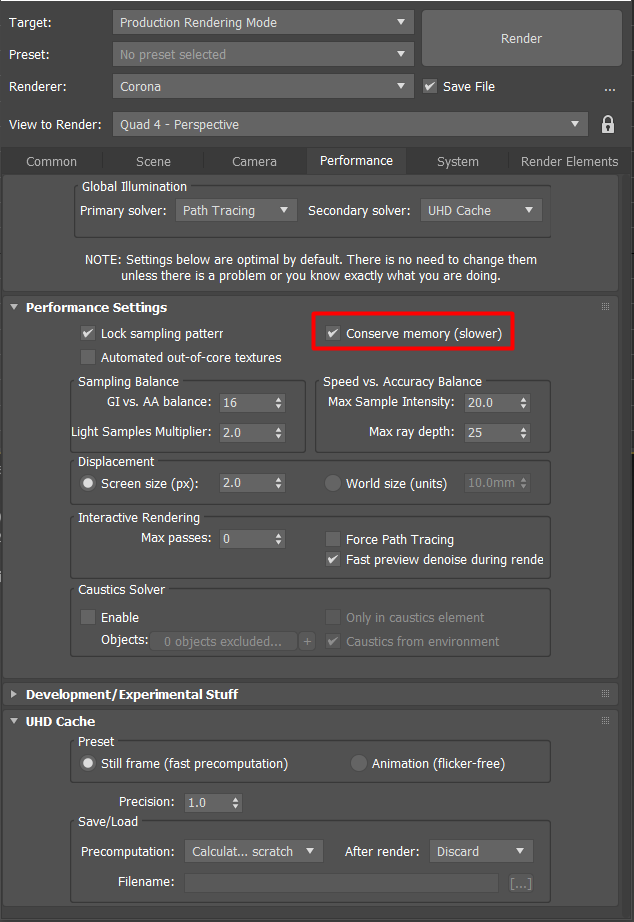The height and width of the screenshot is (922, 634).
Task: Click the Render button
Action: click(521, 39)
